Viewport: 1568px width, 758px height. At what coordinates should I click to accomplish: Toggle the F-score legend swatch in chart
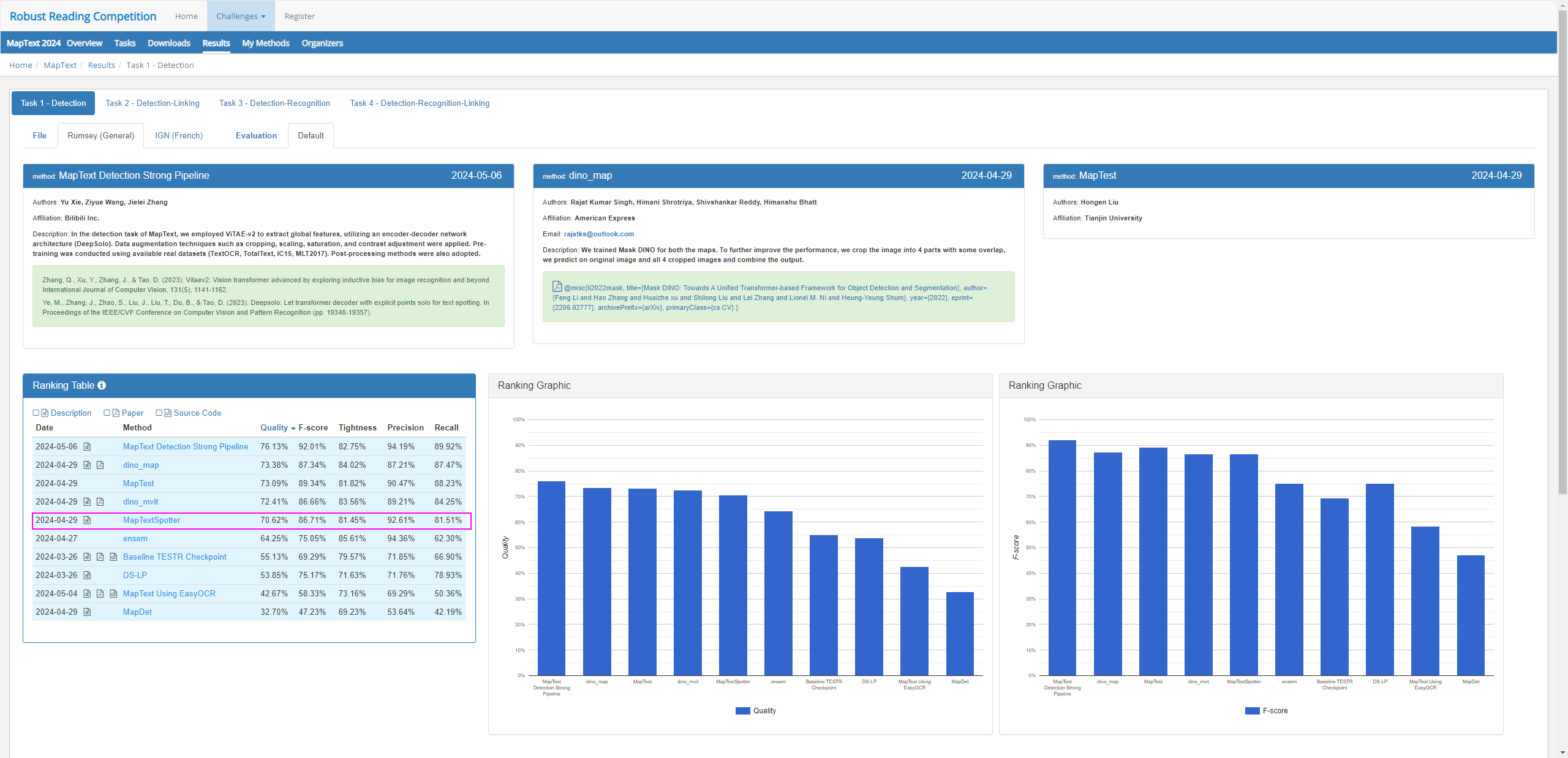[x=1252, y=711]
